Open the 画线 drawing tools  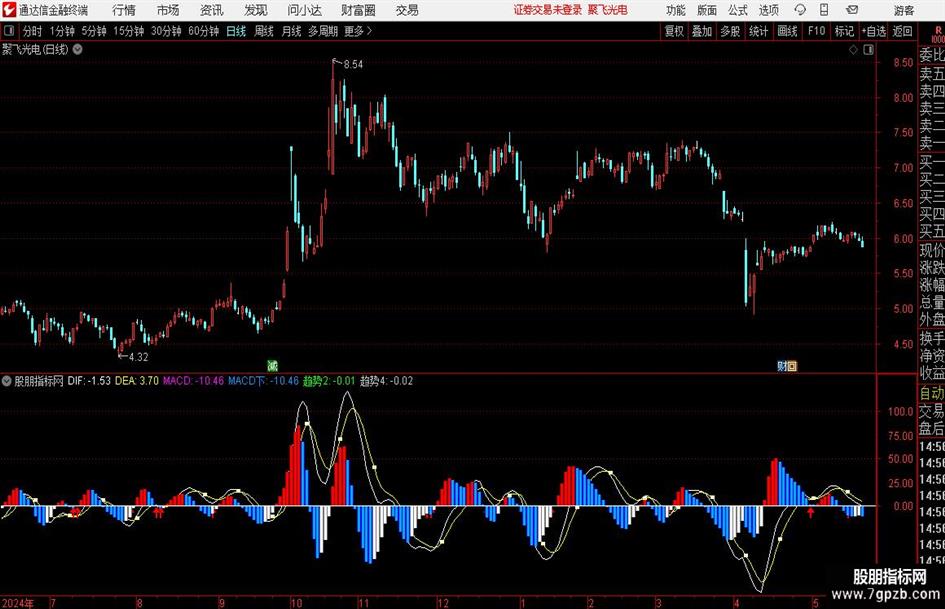(x=787, y=31)
